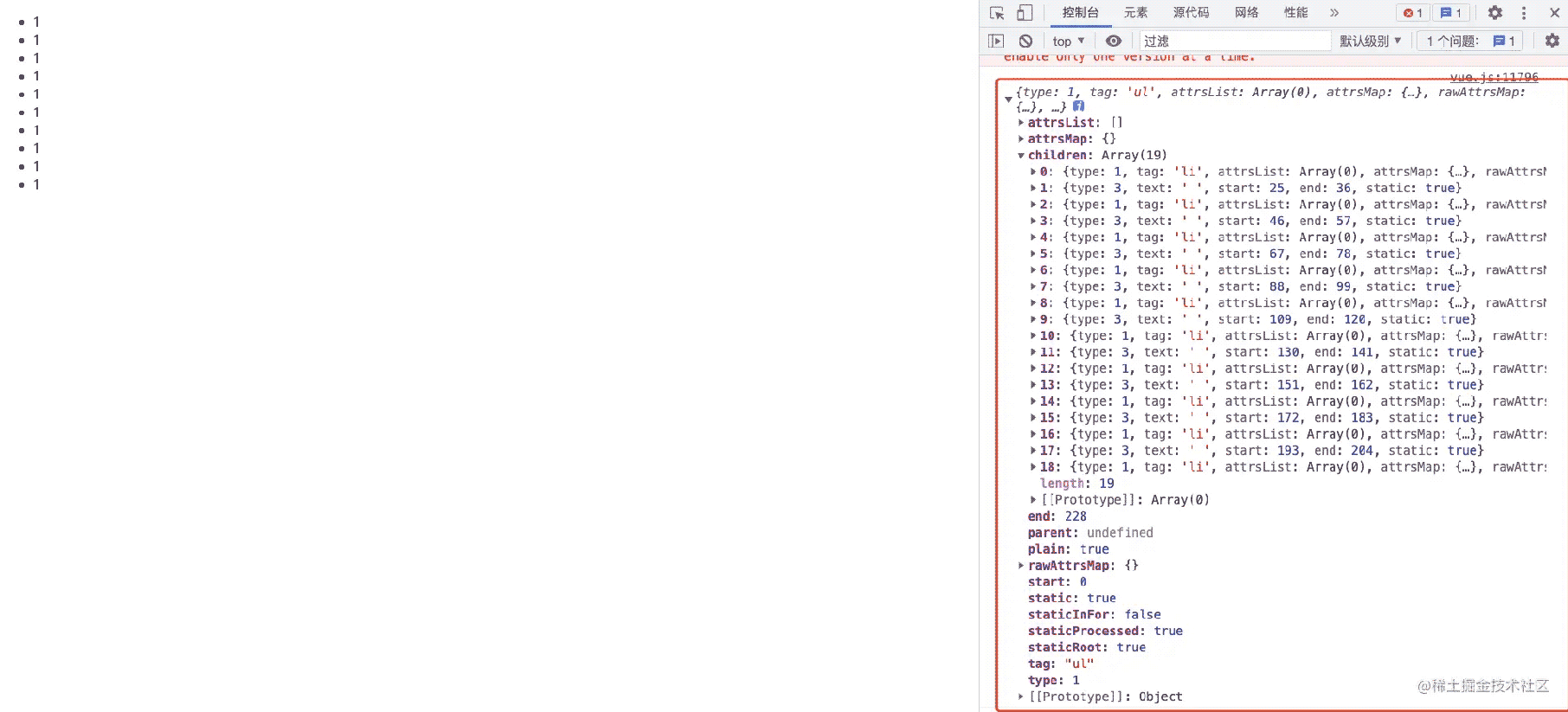Image resolution: width=1568 pixels, height=712 pixels.
Task: Click the 过滤 filter input field
Action: click(x=1235, y=41)
